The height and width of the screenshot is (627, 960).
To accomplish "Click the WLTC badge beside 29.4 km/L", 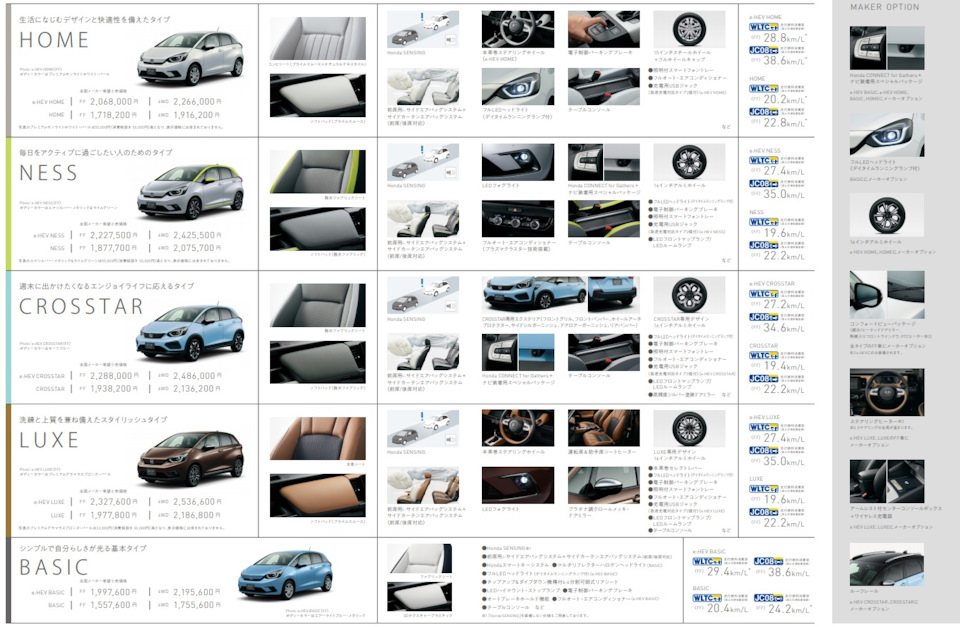I will click(x=707, y=561).
